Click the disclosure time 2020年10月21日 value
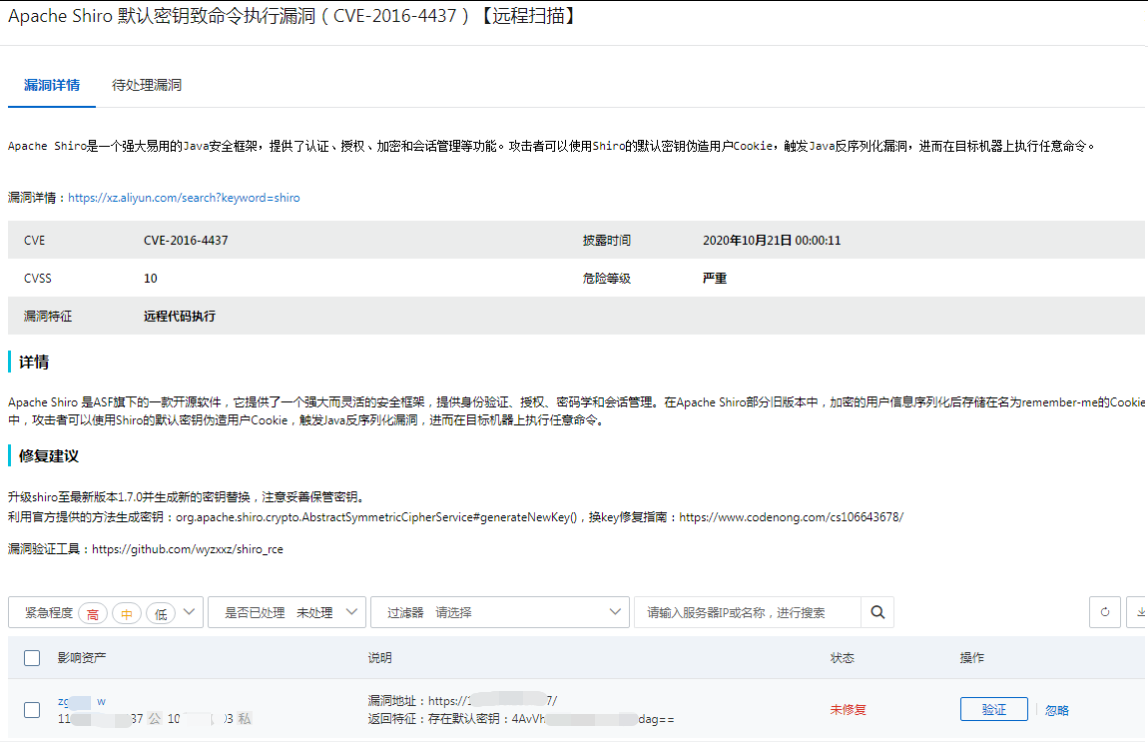1148x742 pixels. (x=772, y=240)
